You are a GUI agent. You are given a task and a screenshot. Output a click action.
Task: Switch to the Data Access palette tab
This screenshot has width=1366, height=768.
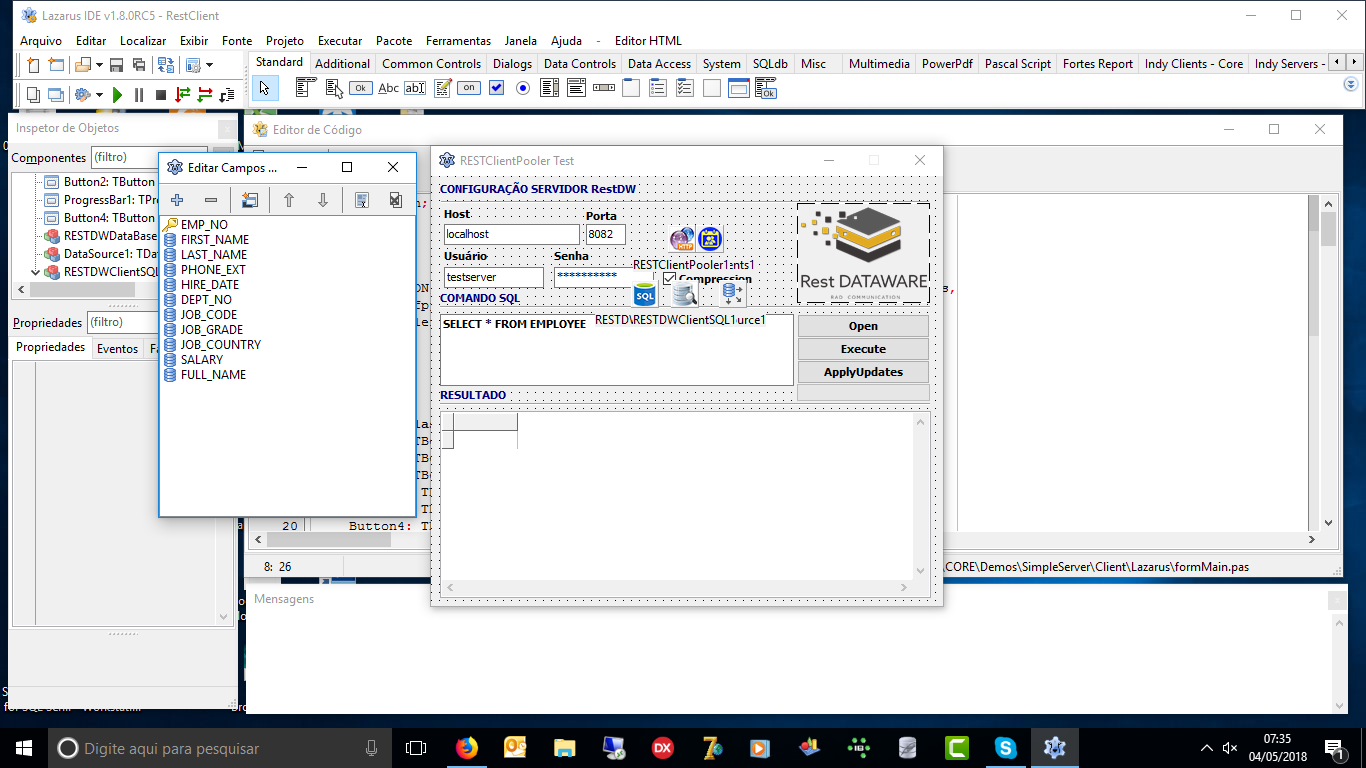point(659,63)
